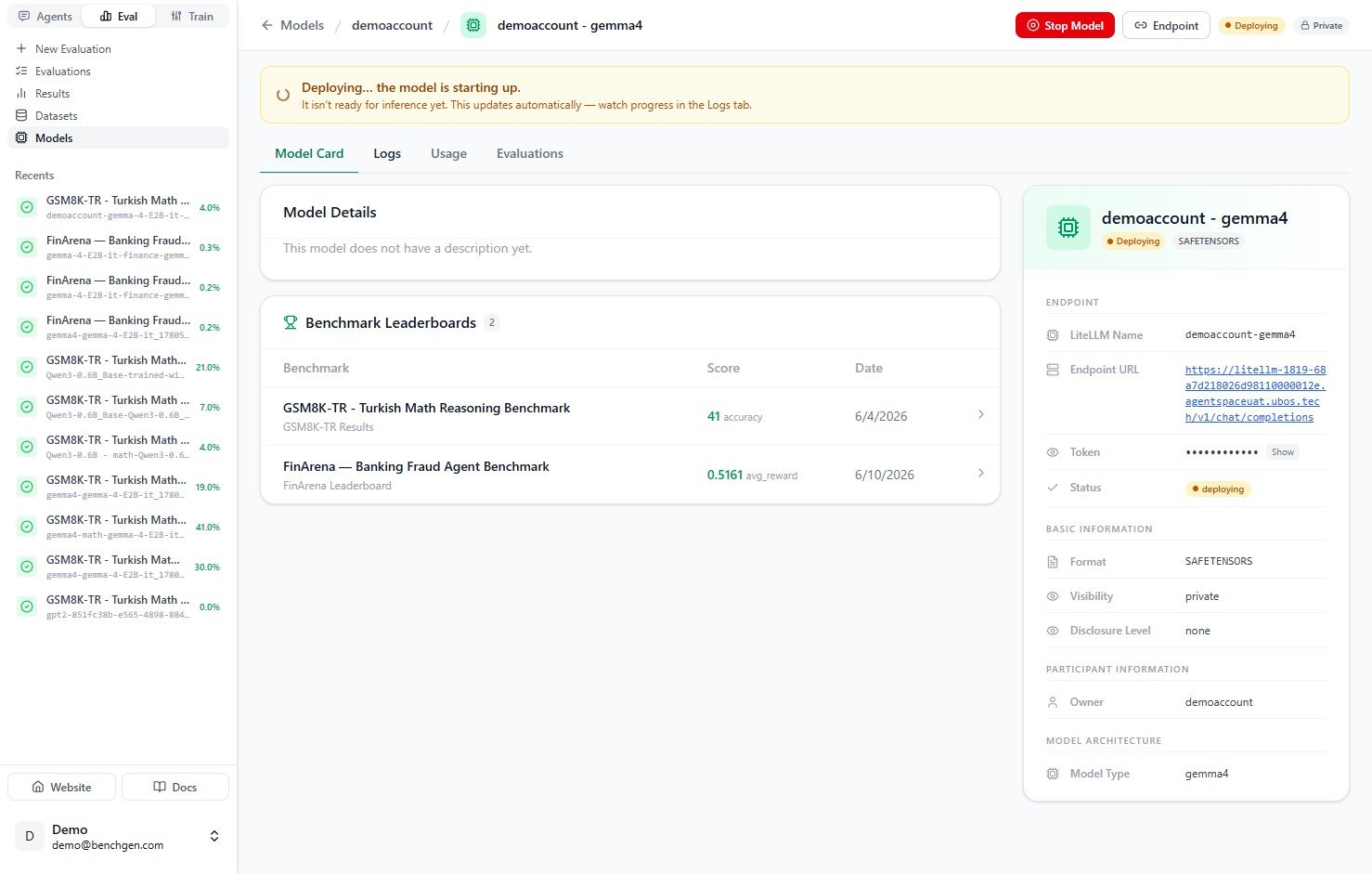The image size is (1372, 874).
Task: Open the Website button
Action: click(61, 787)
